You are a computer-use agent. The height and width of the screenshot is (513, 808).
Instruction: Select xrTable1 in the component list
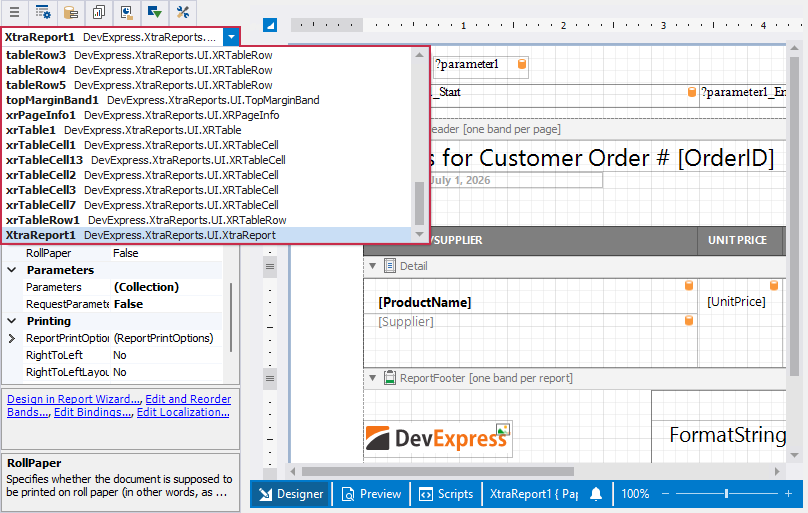[208, 130]
